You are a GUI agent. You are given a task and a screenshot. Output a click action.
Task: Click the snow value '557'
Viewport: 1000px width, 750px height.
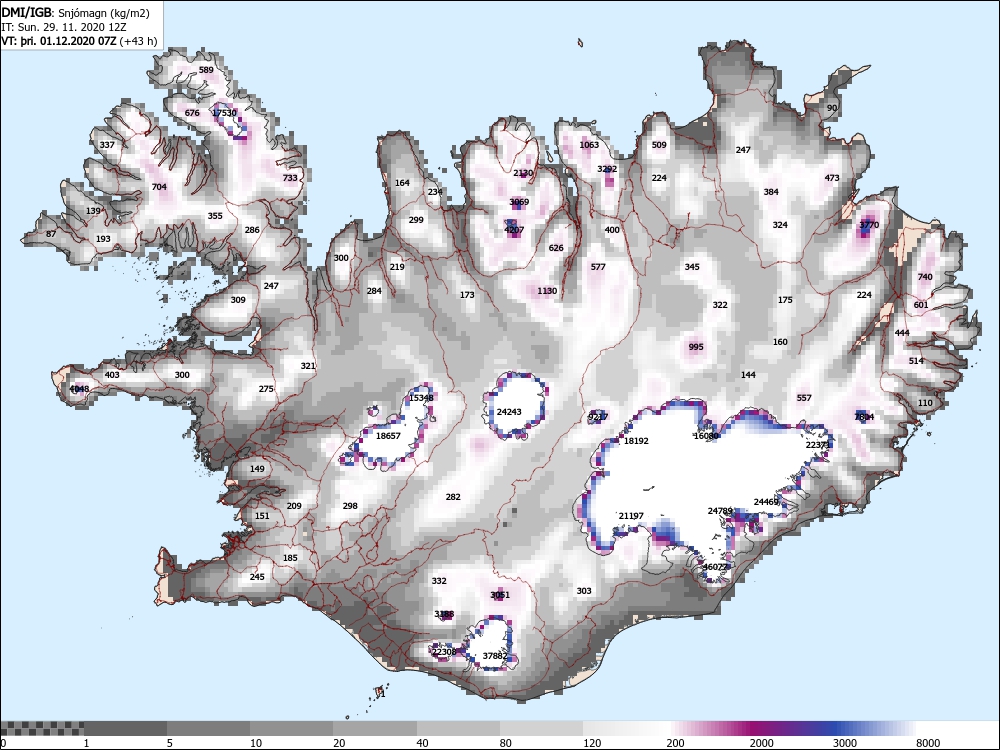(x=804, y=398)
